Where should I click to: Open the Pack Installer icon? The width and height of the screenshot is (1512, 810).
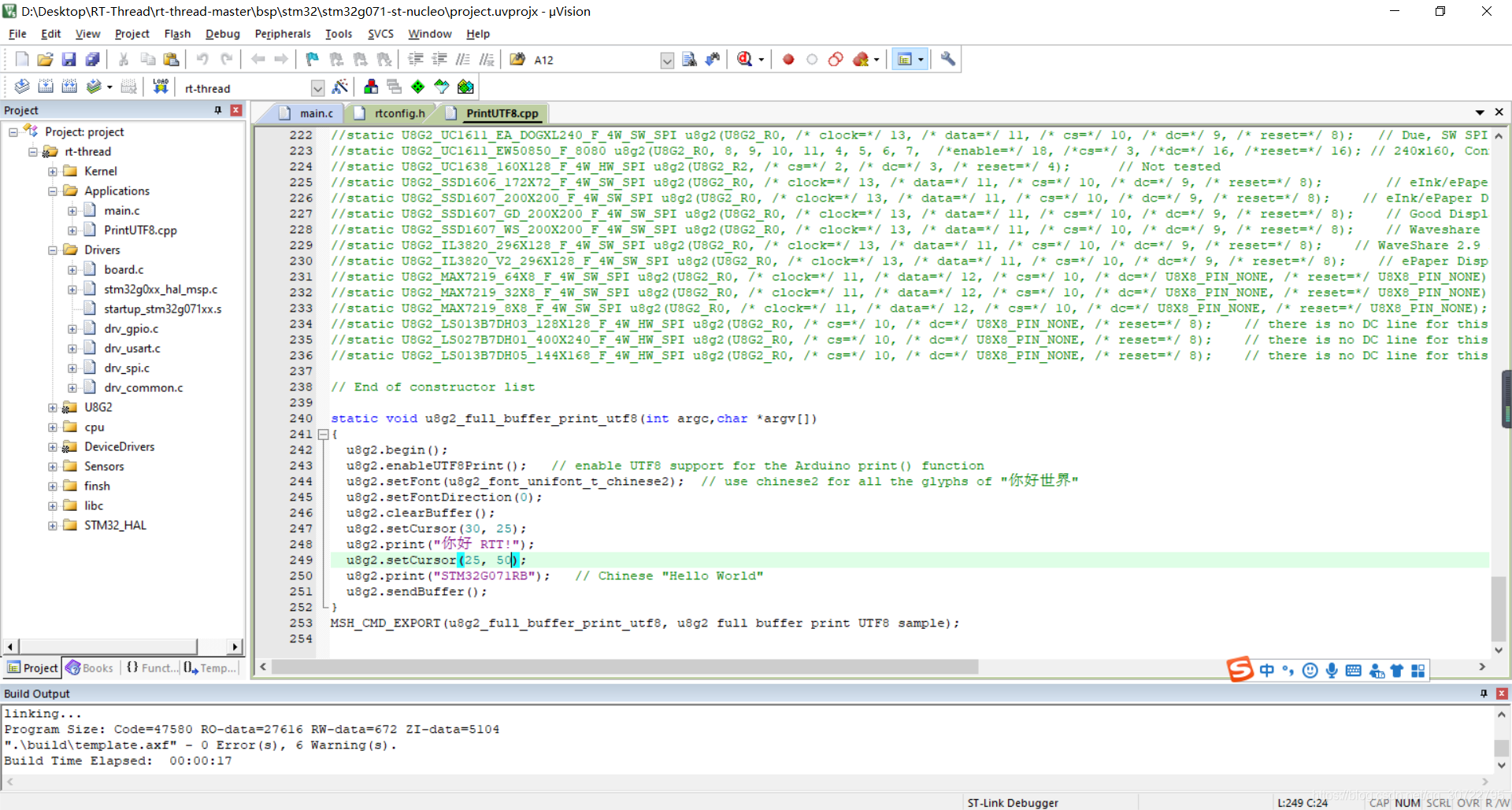(x=465, y=87)
